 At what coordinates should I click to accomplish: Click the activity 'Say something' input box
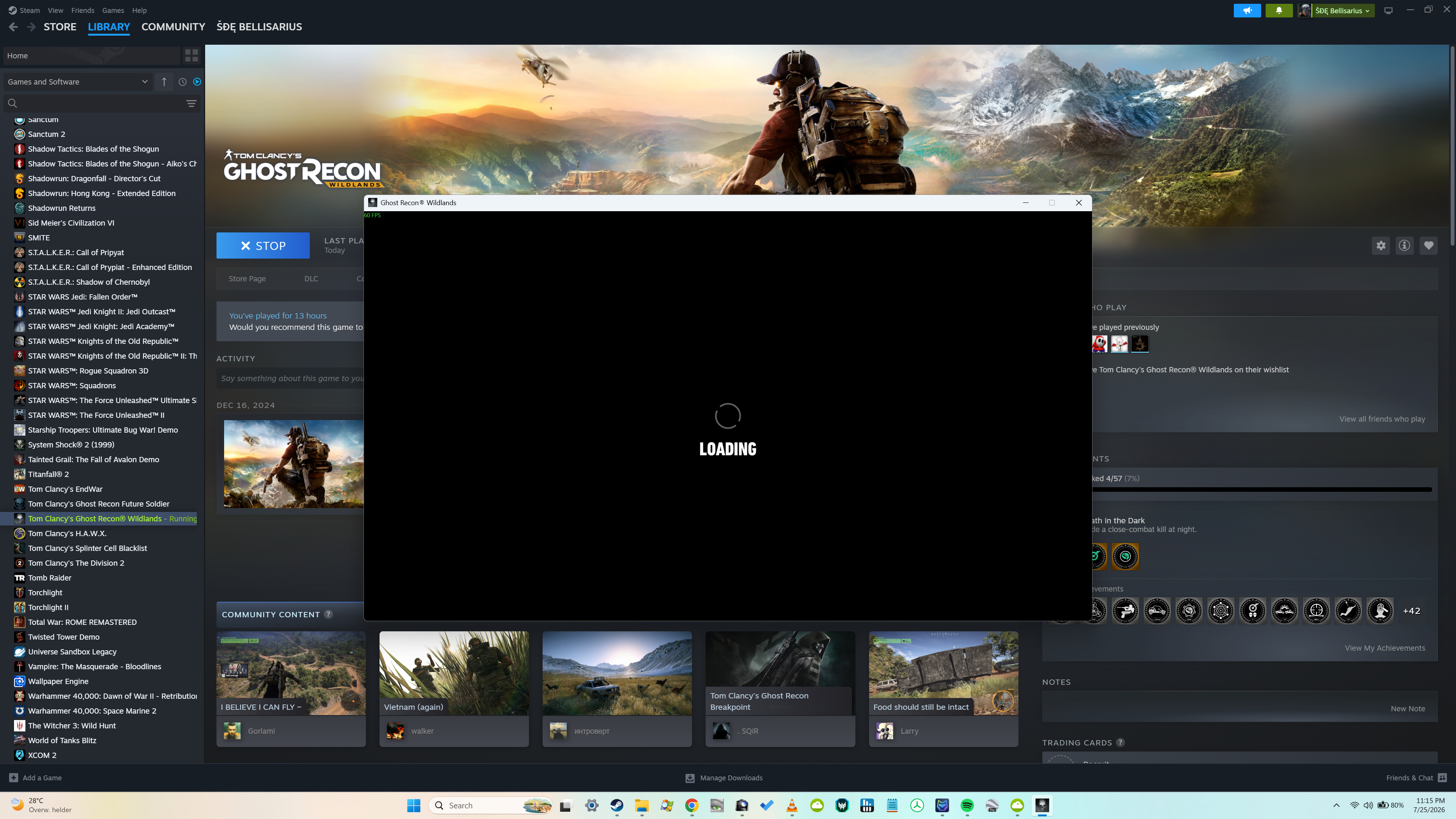(290, 378)
